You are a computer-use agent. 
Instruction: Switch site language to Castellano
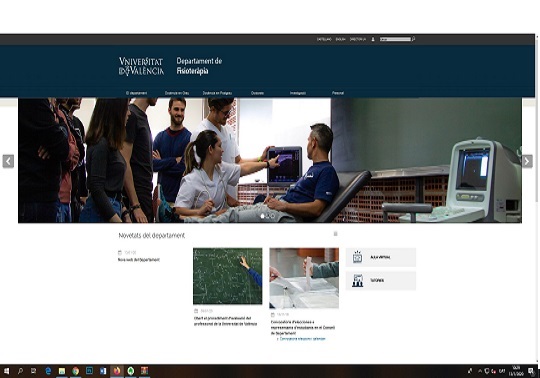click(x=324, y=39)
